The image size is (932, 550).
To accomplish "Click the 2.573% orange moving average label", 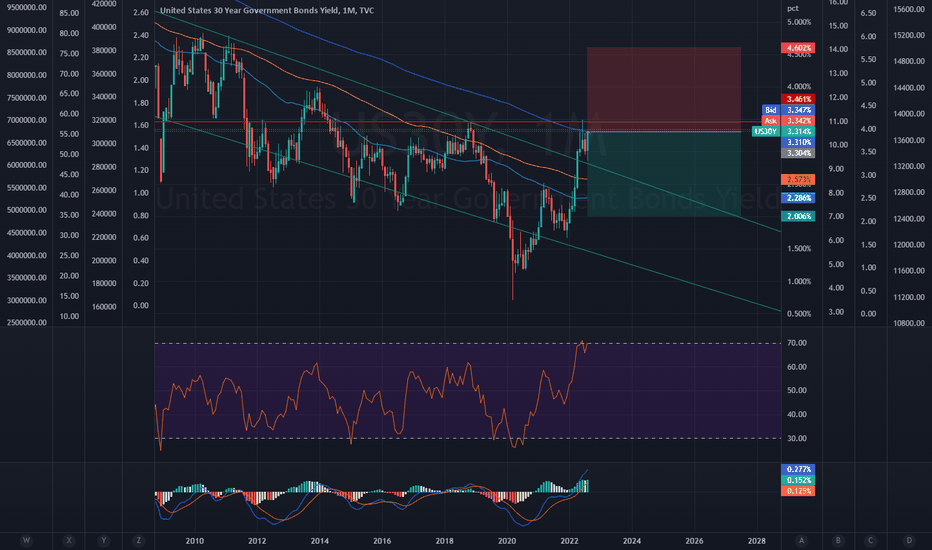I will [x=798, y=180].
